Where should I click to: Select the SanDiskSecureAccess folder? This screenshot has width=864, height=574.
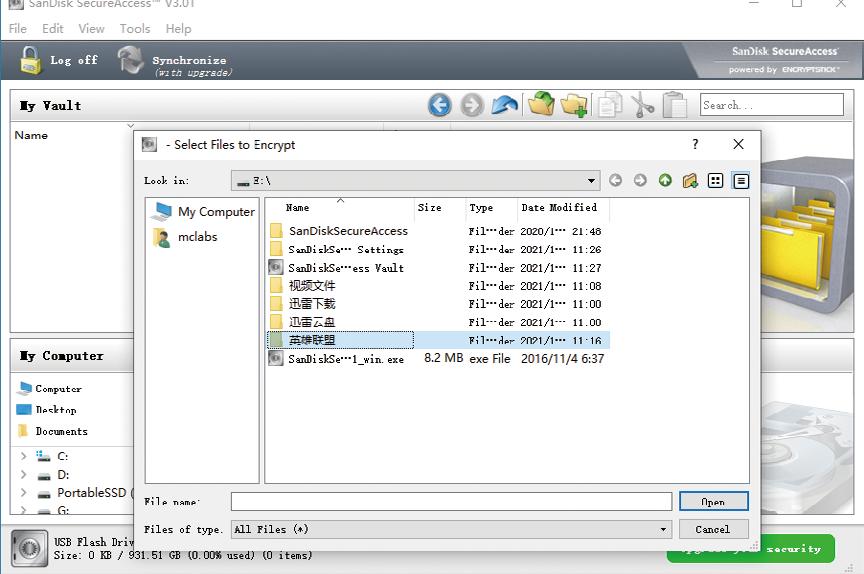(347, 231)
